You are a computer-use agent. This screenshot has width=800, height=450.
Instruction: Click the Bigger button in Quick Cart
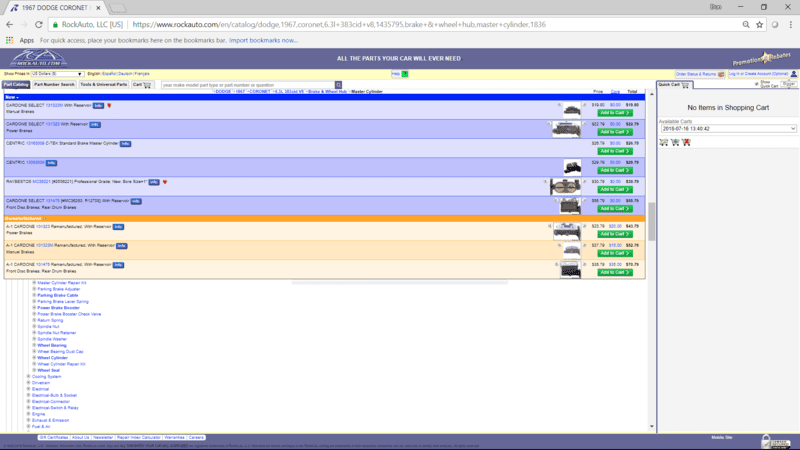[x=789, y=84]
